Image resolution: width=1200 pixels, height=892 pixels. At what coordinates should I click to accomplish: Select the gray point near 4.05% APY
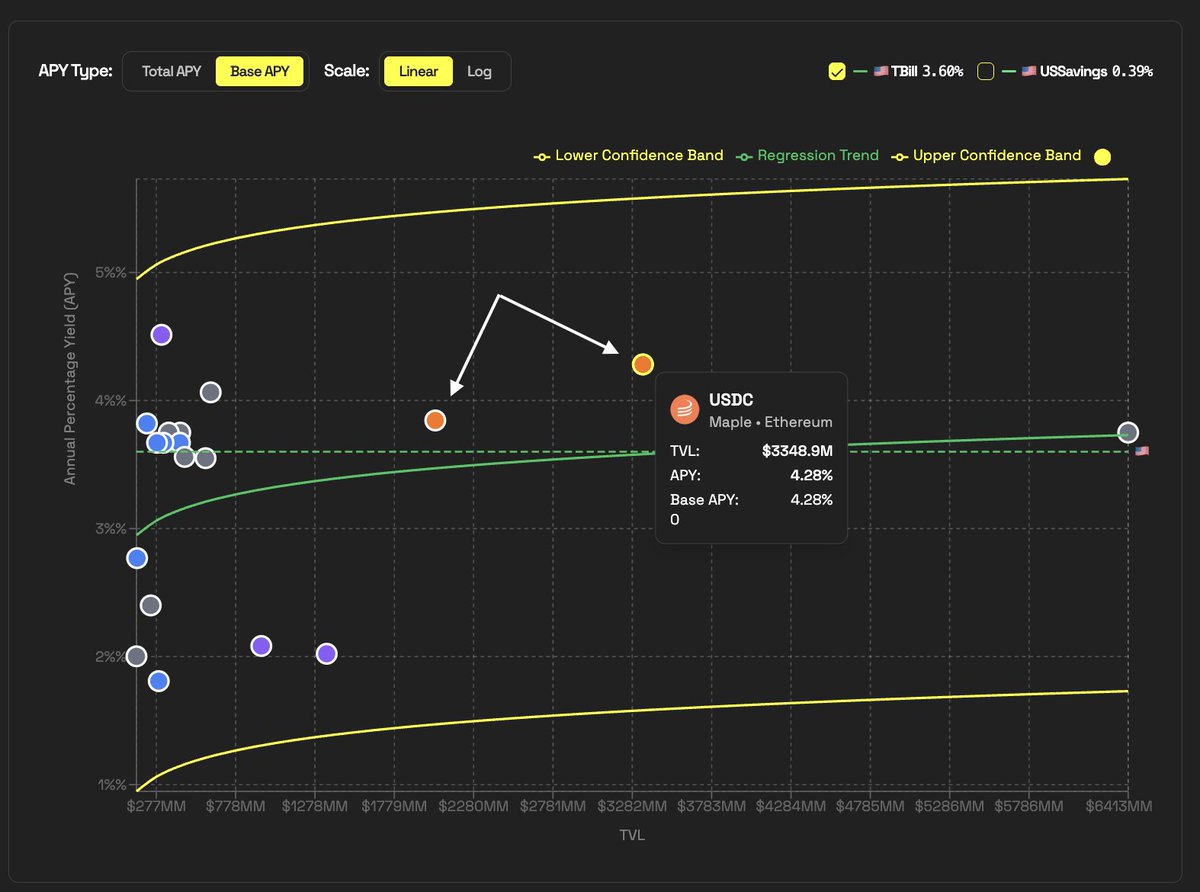[x=210, y=392]
